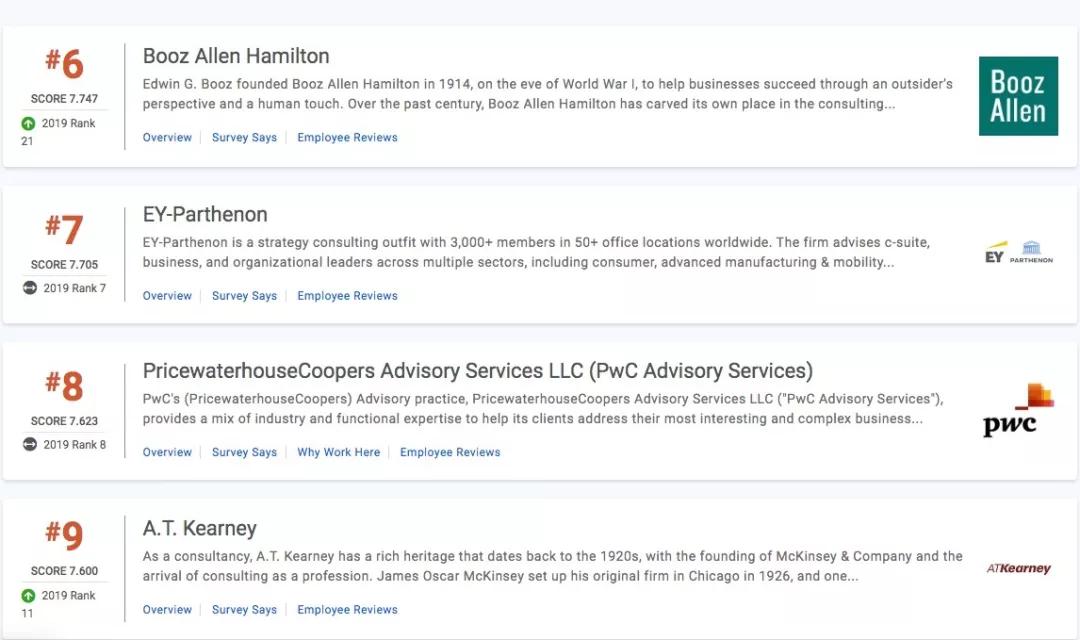The width and height of the screenshot is (1080, 640).
Task: Click the #6 rank number
Action: (x=64, y=64)
